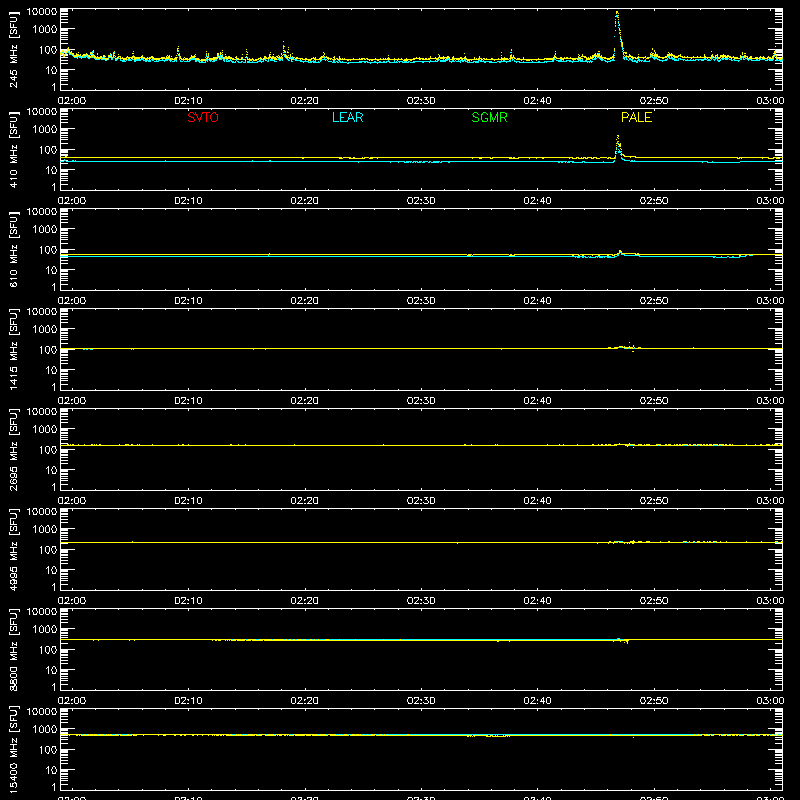Click the 10000 y-axis label on the 245 MHz plot
Viewport: 800px width, 800px height.
pos(42,12)
